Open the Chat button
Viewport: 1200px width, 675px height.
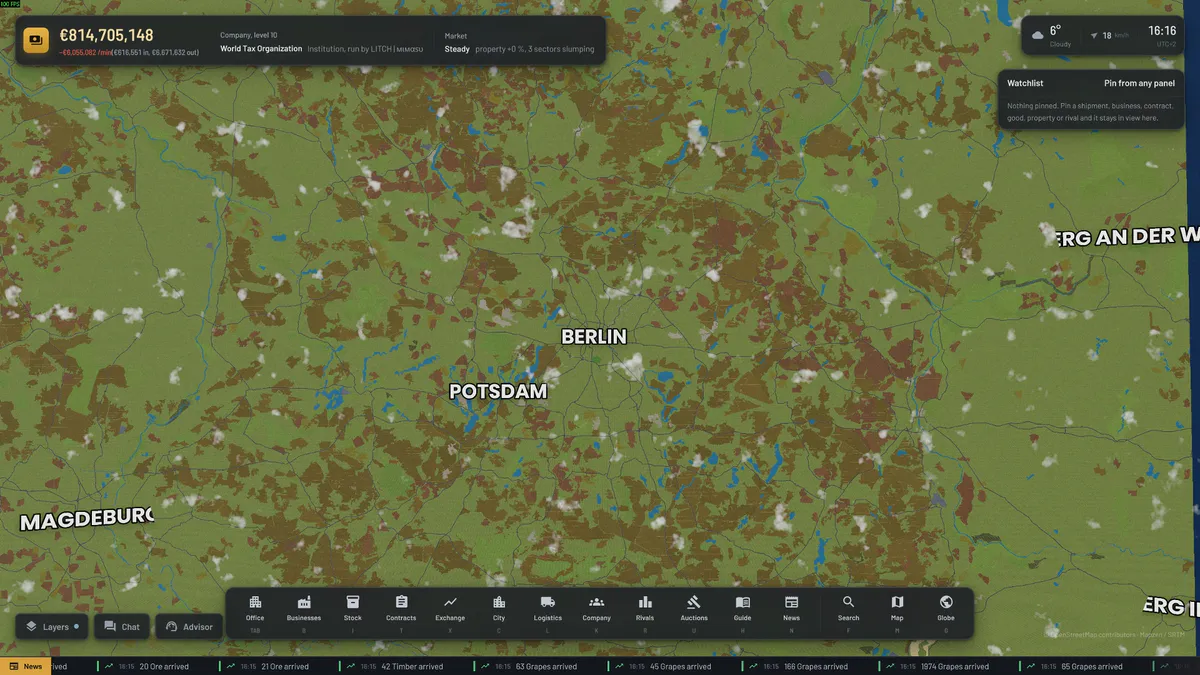(122, 627)
